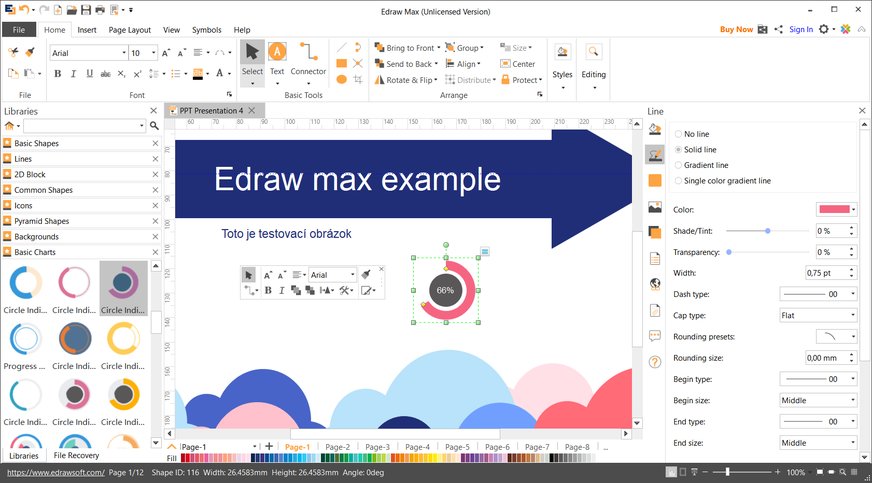Viewport: 872px width, 483px height.
Task: Open the line Color swatch picker
Action: [x=837, y=209]
